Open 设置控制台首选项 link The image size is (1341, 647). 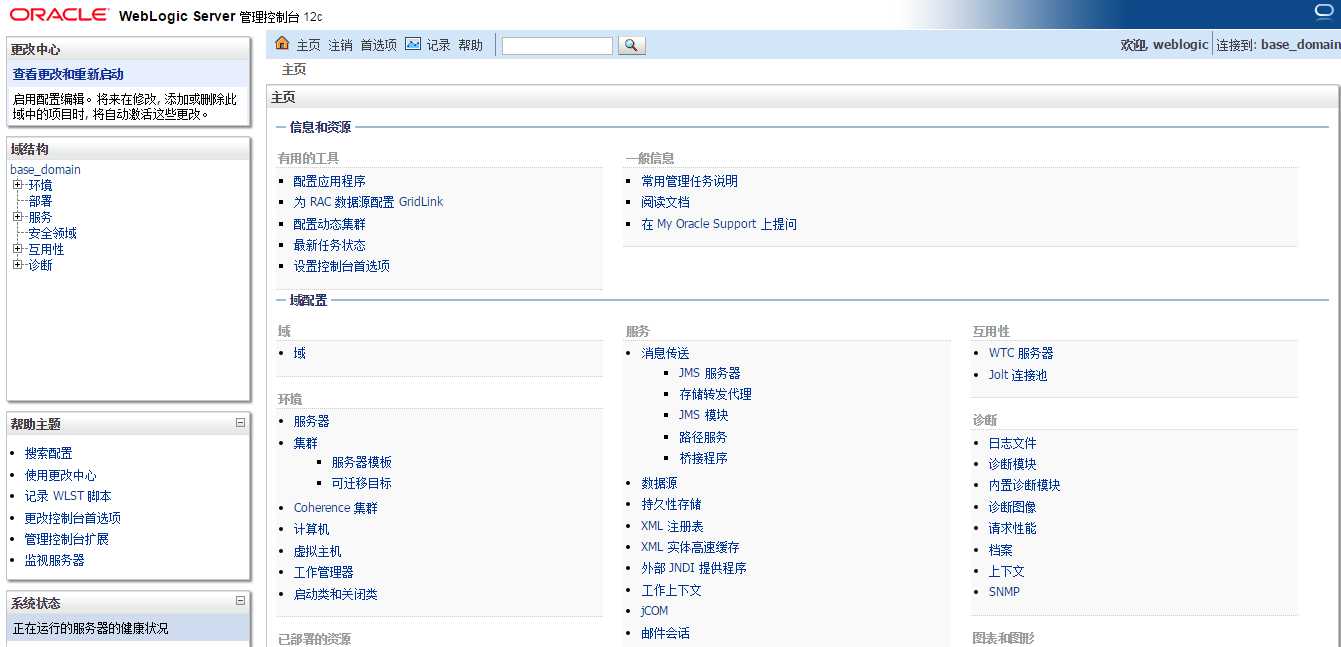(342, 266)
